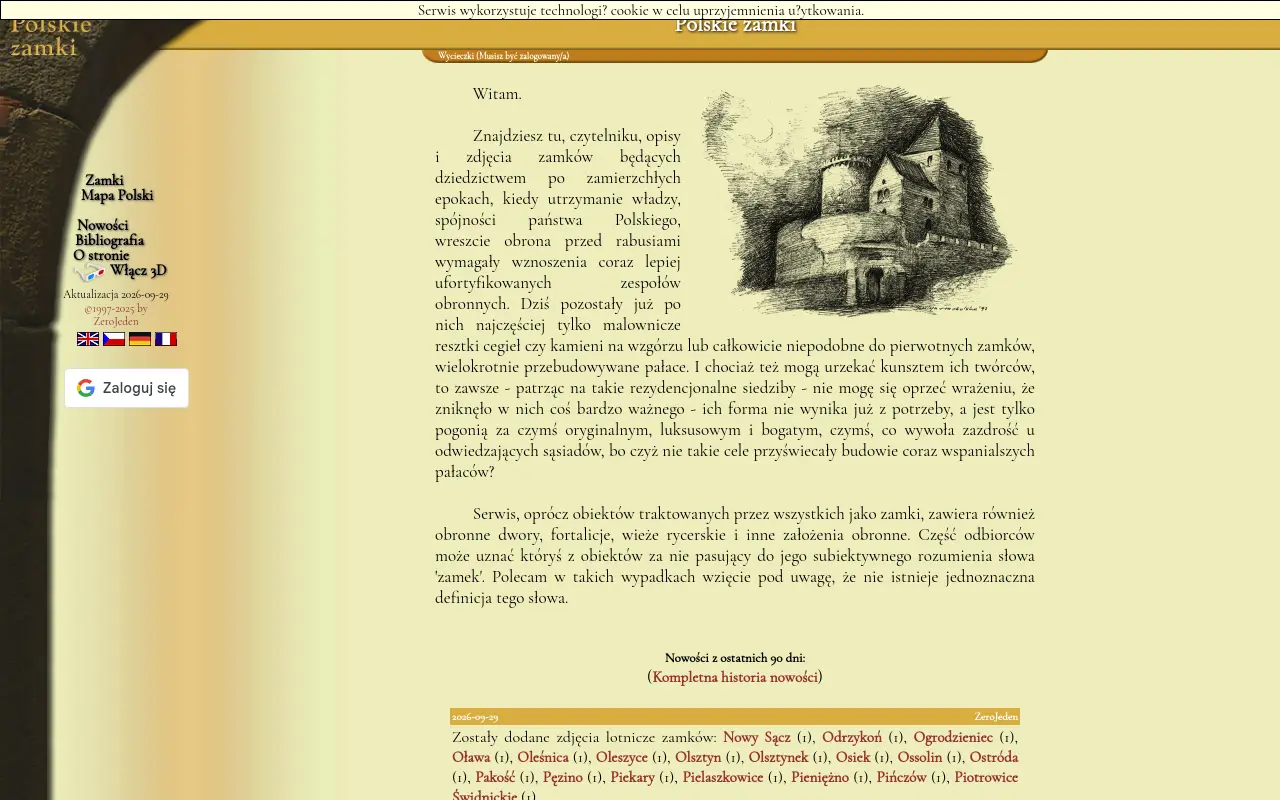Open the Pińczów castle link
1280x800 pixels.
(x=902, y=777)
